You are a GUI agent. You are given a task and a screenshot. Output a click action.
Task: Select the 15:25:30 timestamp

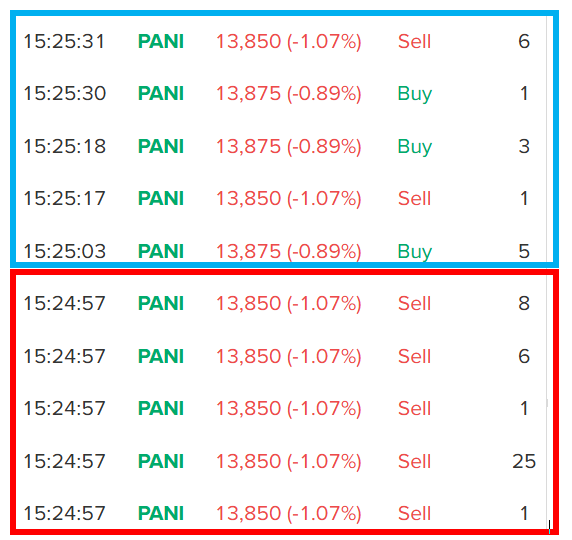pos(64,93)
